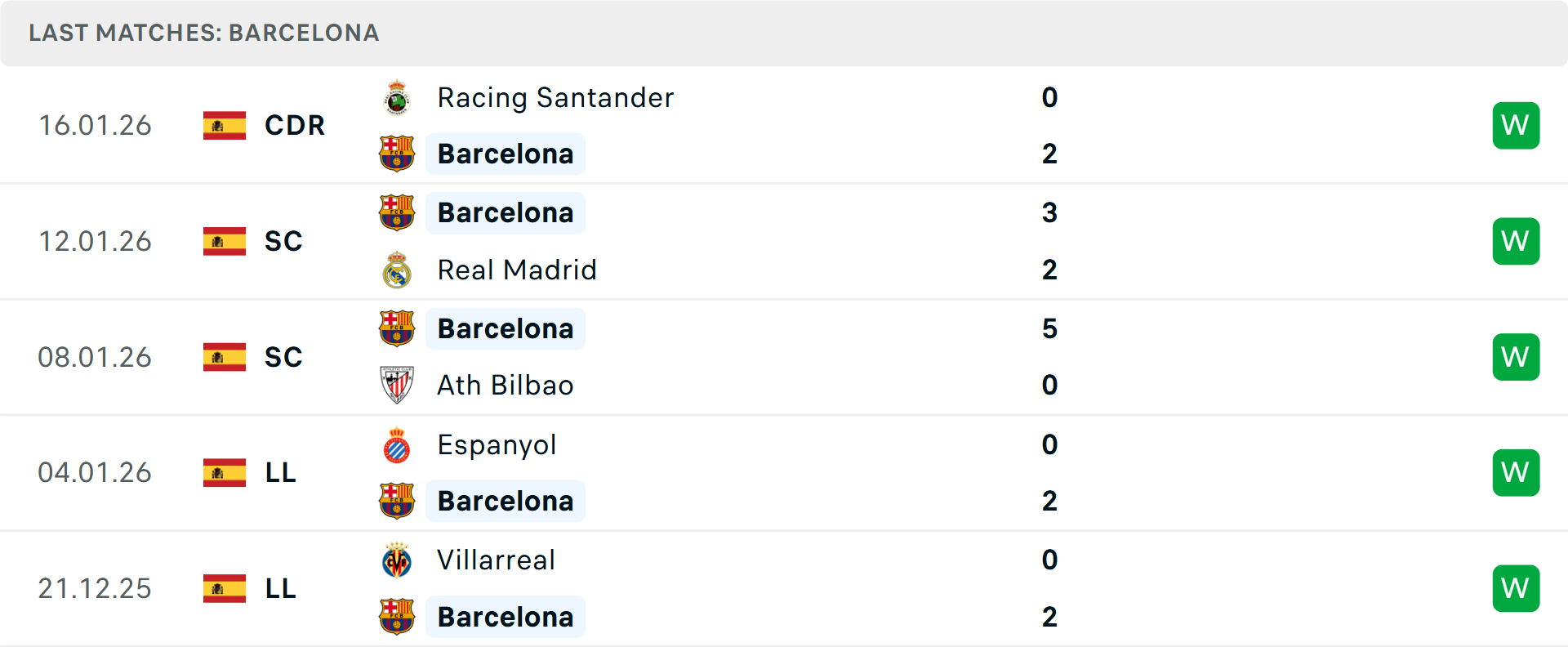
Task: Select the highlighted Barcelona name versus Ath Bilbao
Action: 506,328
